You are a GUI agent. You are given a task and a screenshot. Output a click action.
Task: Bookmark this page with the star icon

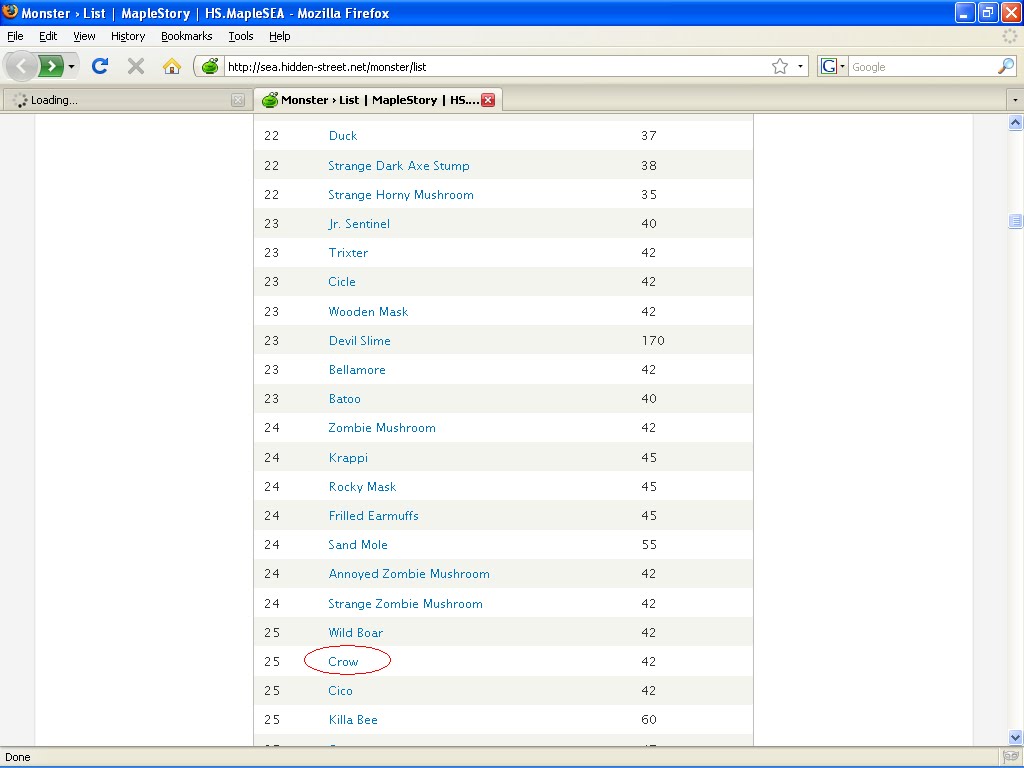pos(780,66)
